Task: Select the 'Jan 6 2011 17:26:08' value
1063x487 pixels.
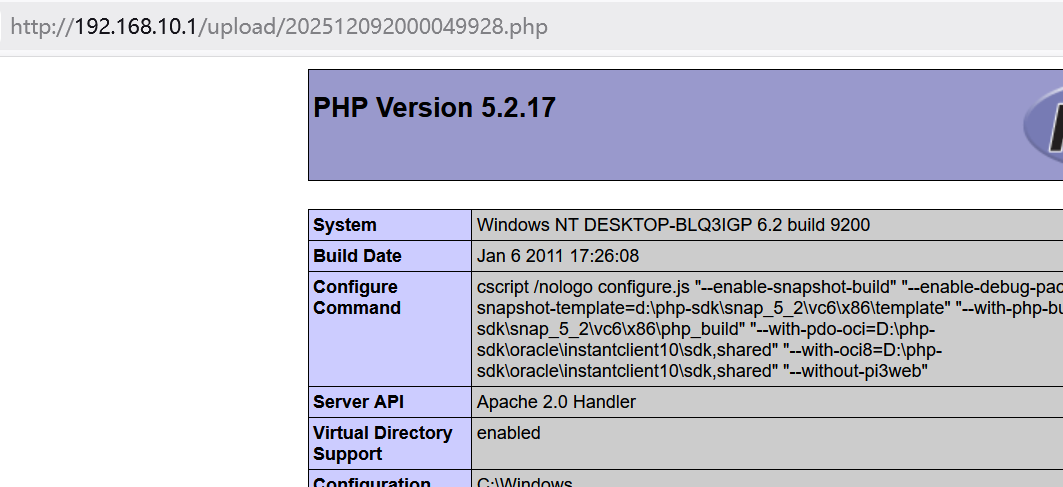Action: [557, 256]
